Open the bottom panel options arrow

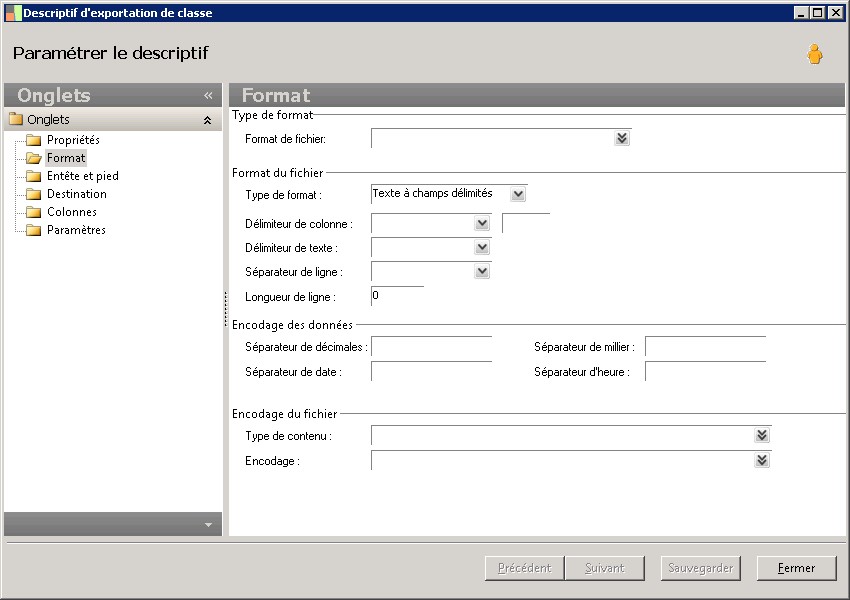pos(208,524)
